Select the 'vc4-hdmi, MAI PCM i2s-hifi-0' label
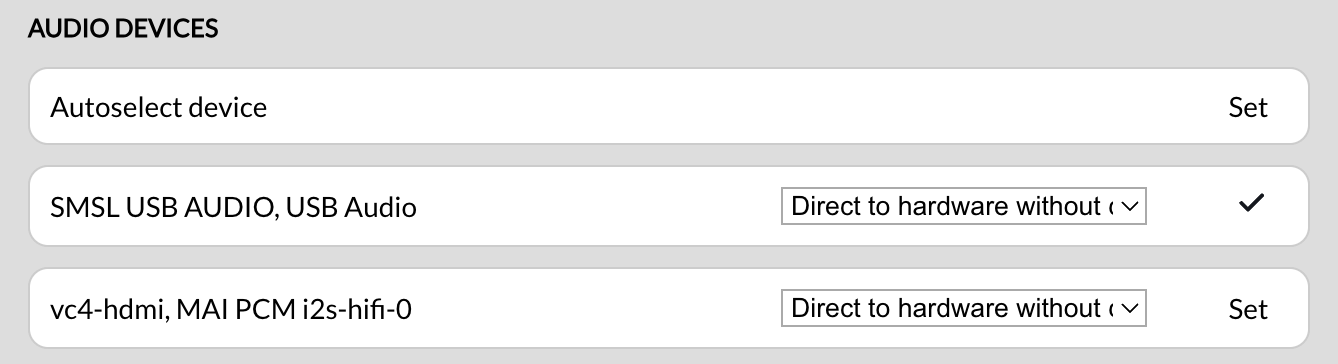The height and width of the screenshot is (364, 1338). coord(231,310)
